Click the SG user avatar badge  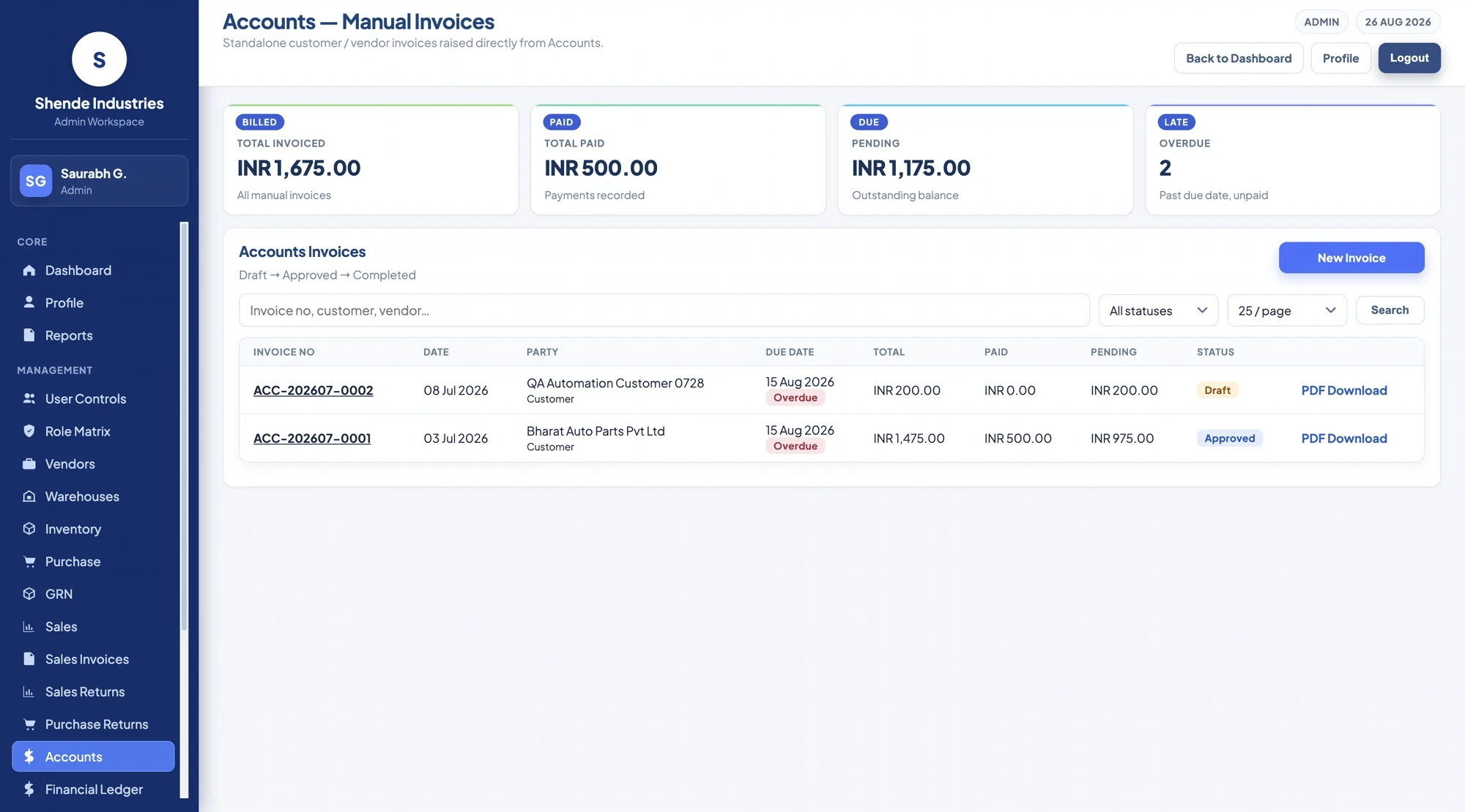pos(36,181)
